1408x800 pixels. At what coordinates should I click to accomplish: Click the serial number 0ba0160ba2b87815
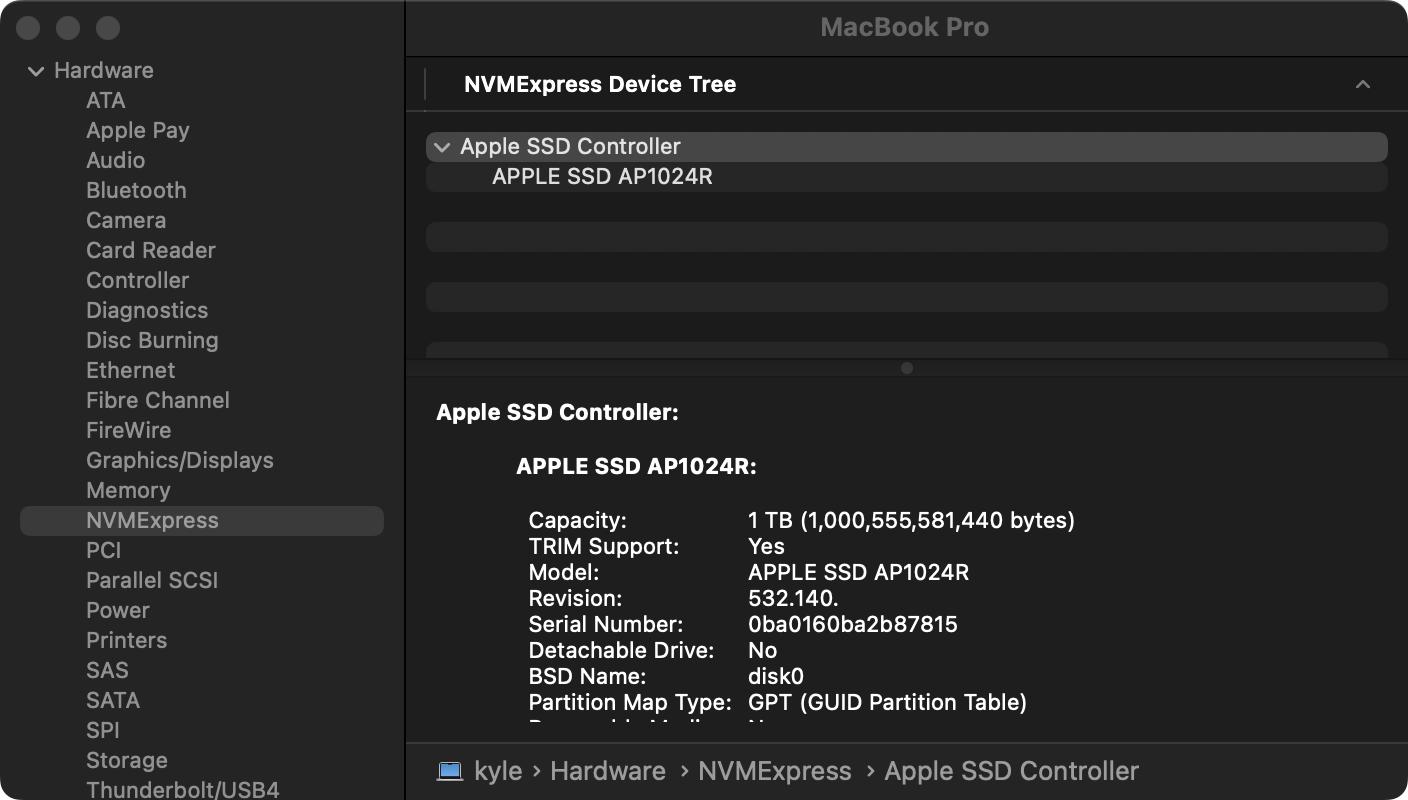click(x=853, y=624)
